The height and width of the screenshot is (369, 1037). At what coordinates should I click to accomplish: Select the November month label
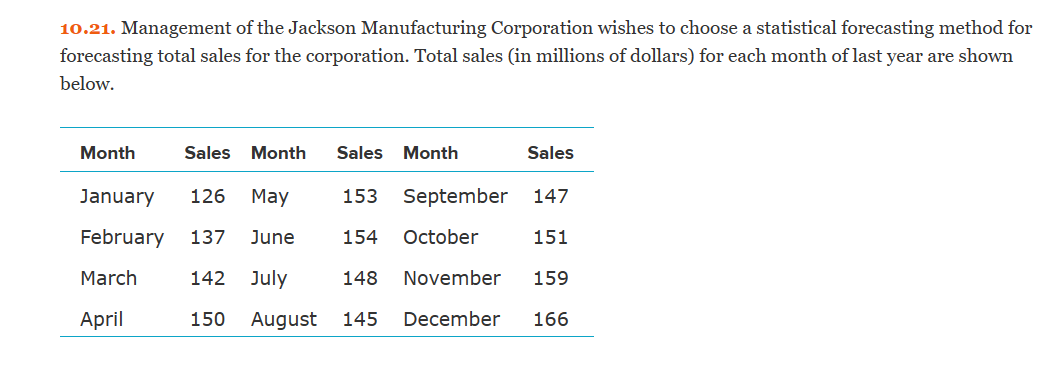(x=452, y=278)
